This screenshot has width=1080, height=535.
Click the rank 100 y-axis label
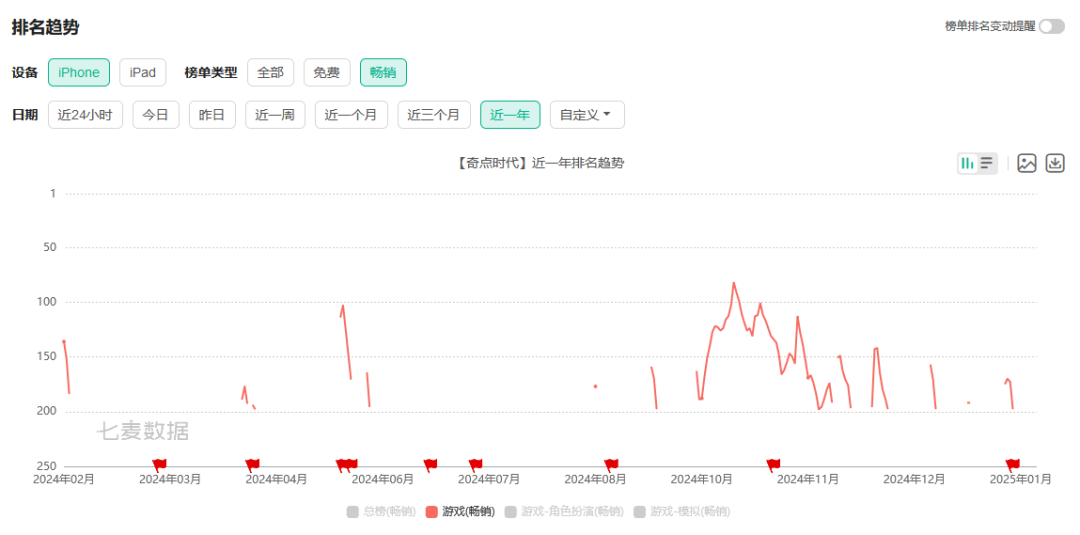[x=47, y=302]
